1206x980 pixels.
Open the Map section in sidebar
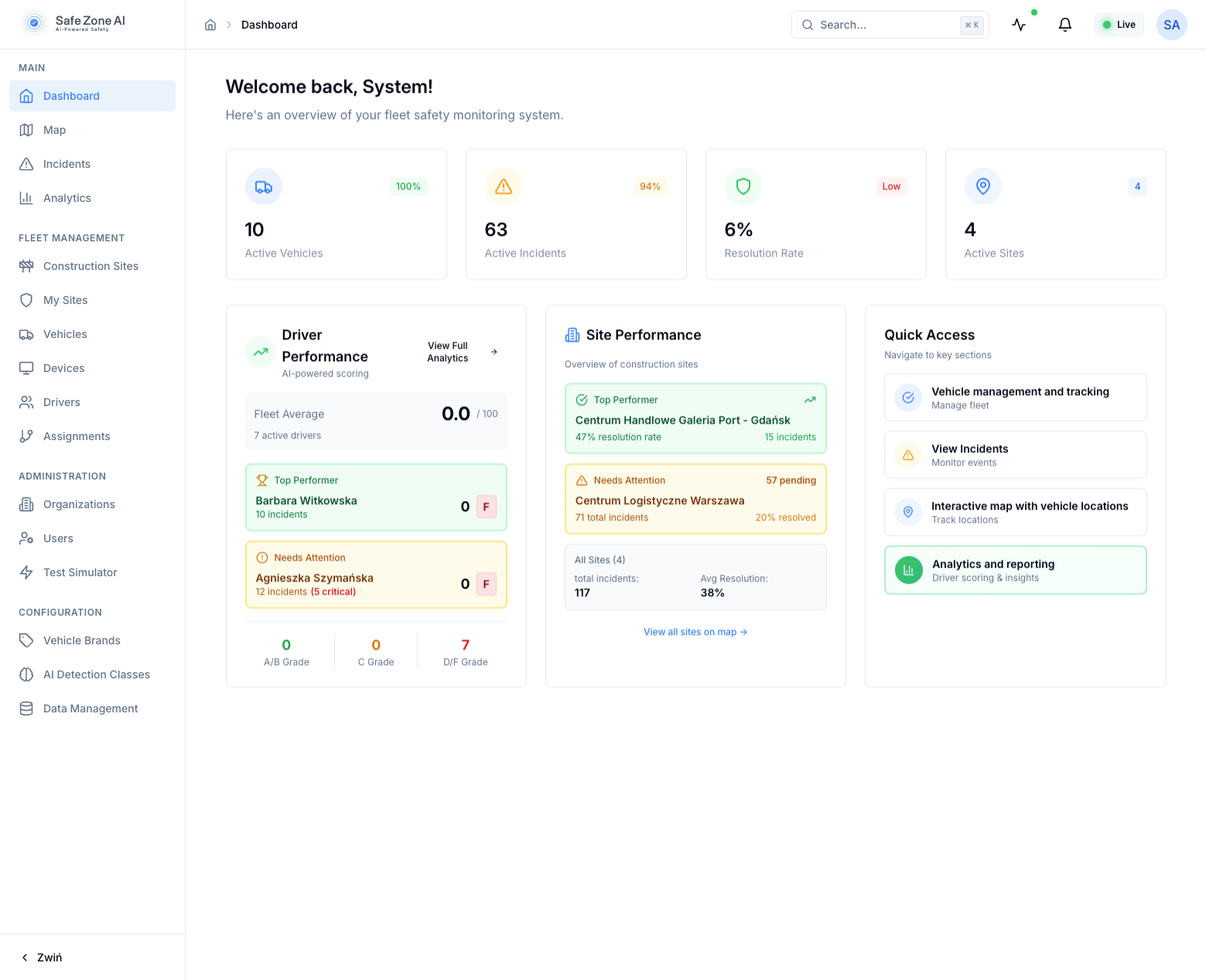coord(54,129)
